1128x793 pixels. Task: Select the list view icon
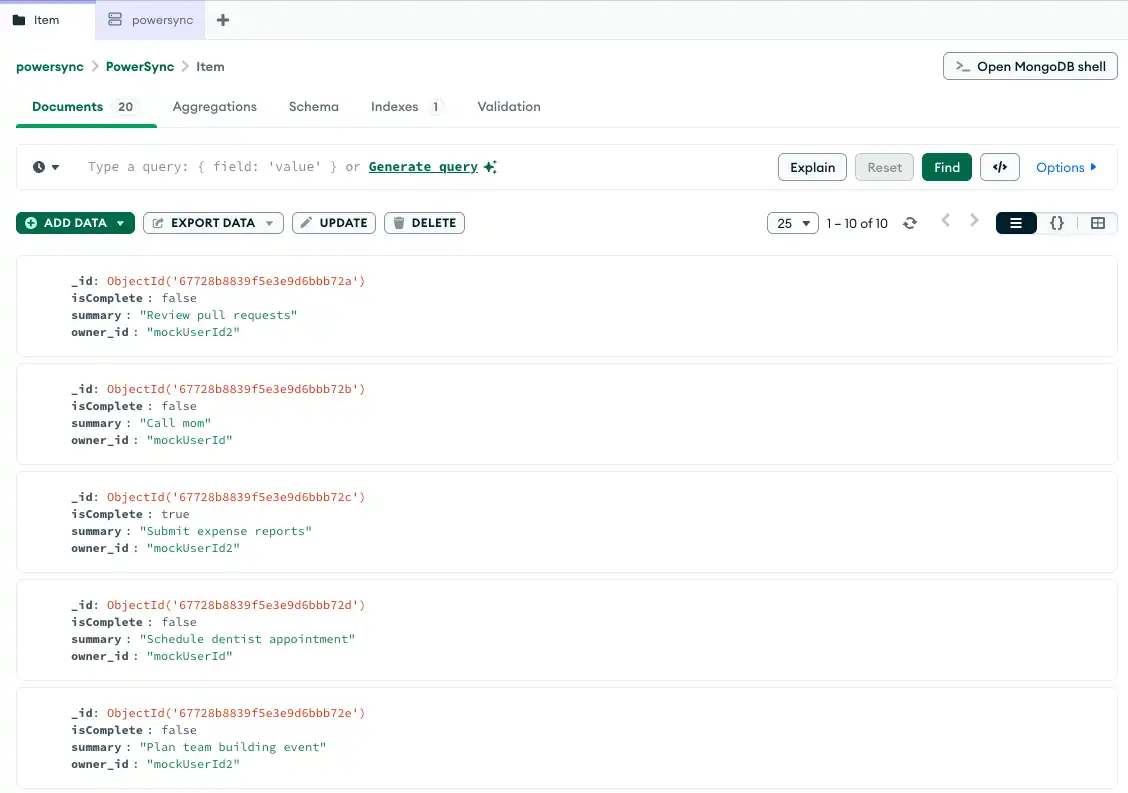[x=1016, y=223]
